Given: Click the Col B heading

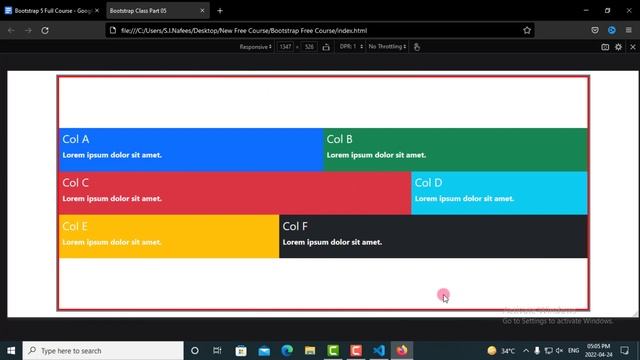Looking at the screenshot, I should [x=339, y=139].
